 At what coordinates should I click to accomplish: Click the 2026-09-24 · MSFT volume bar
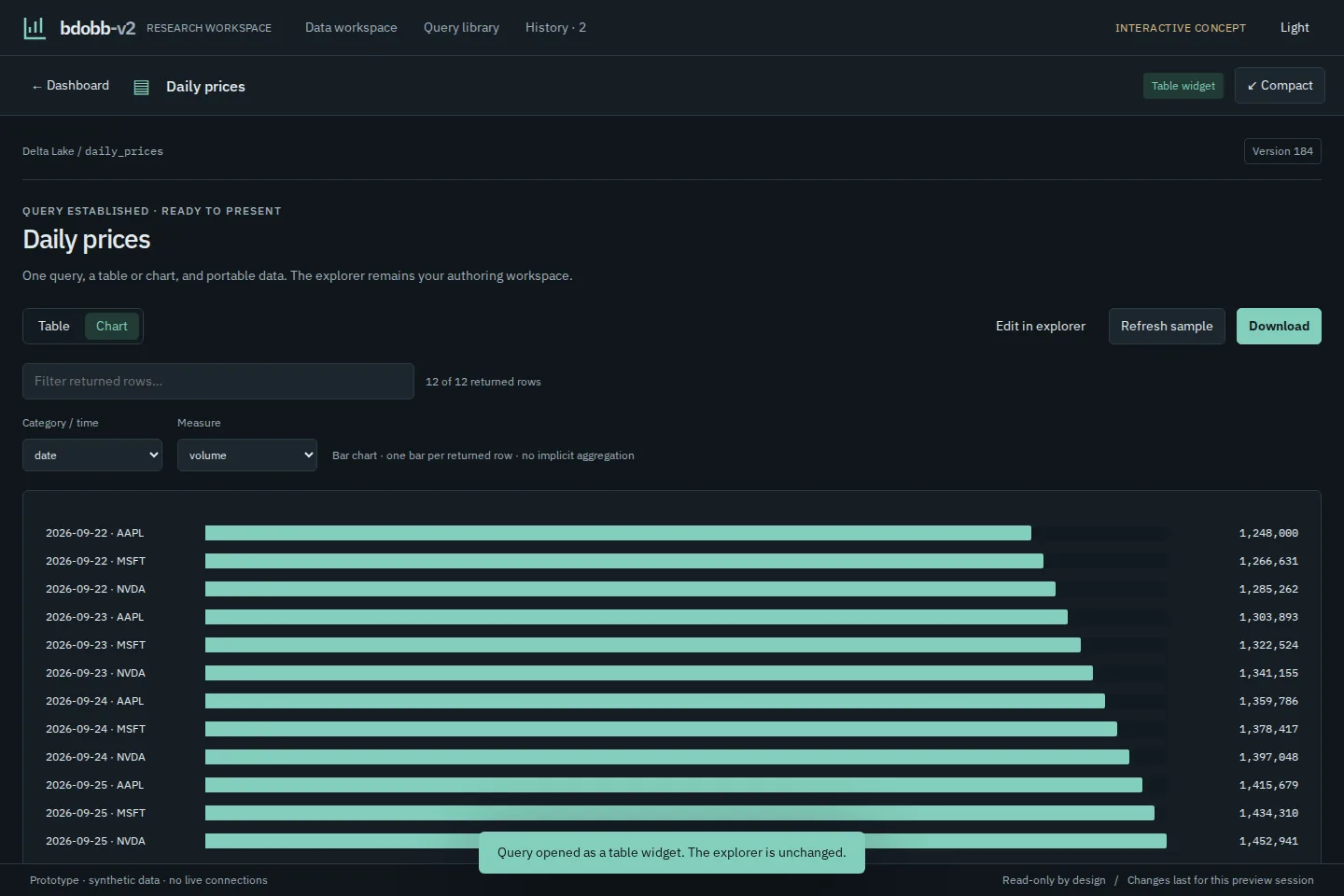click(661, 729)
